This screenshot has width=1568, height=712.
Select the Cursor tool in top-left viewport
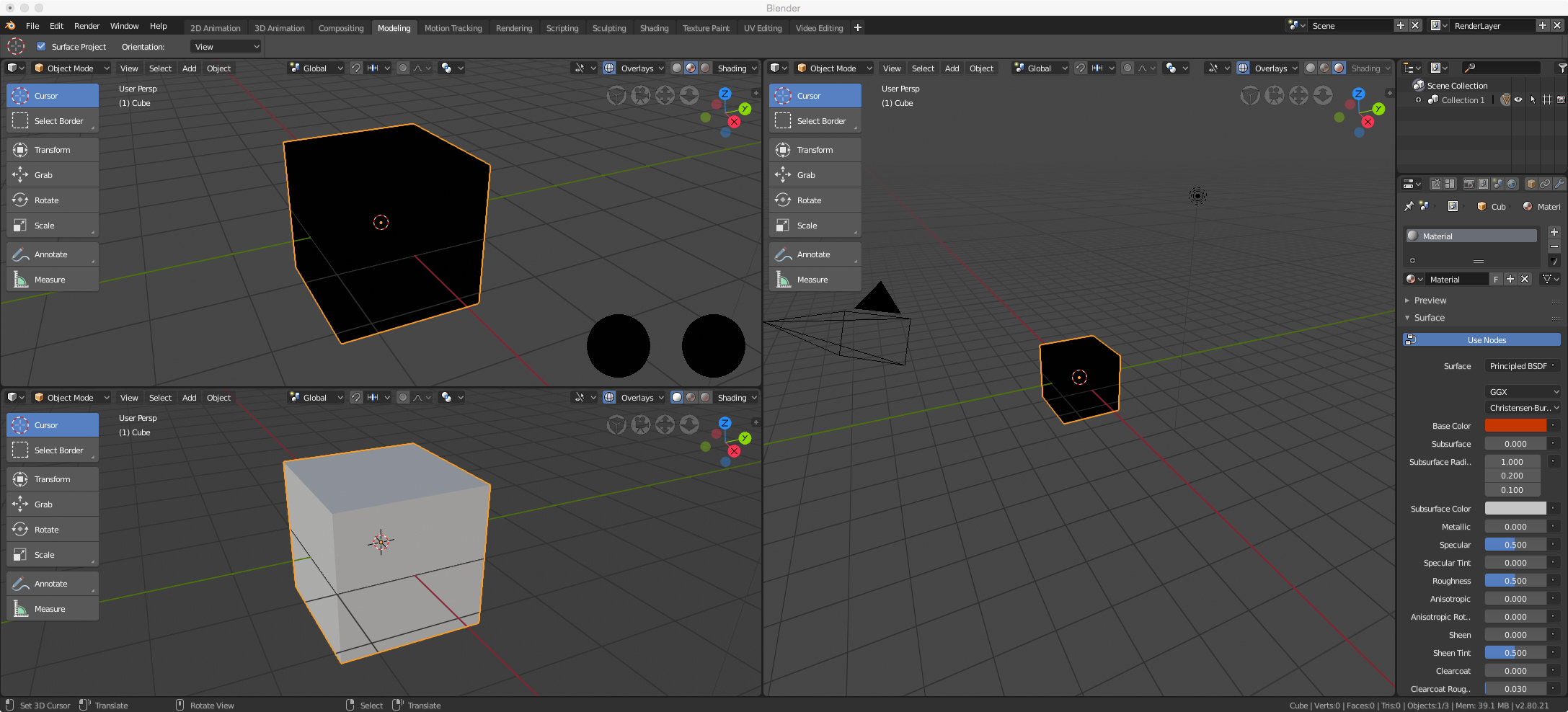point(53,96)
